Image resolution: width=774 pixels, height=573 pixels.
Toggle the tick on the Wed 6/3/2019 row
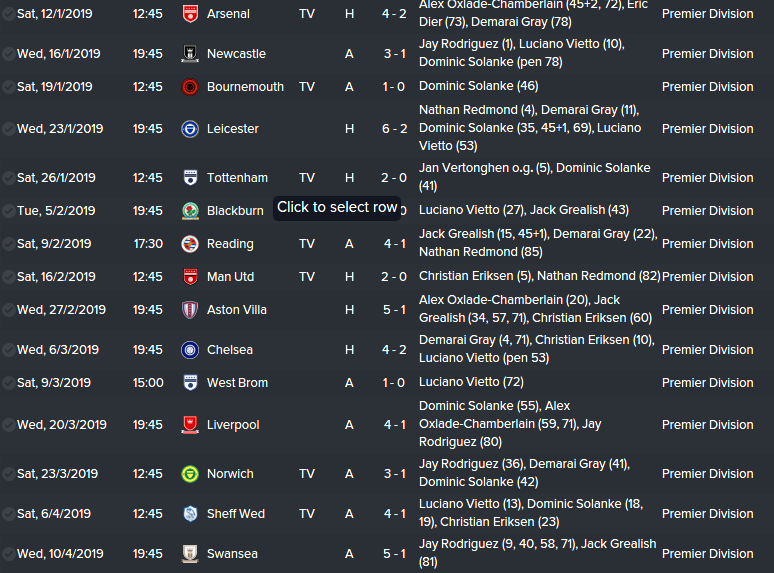tap(9, 350)
